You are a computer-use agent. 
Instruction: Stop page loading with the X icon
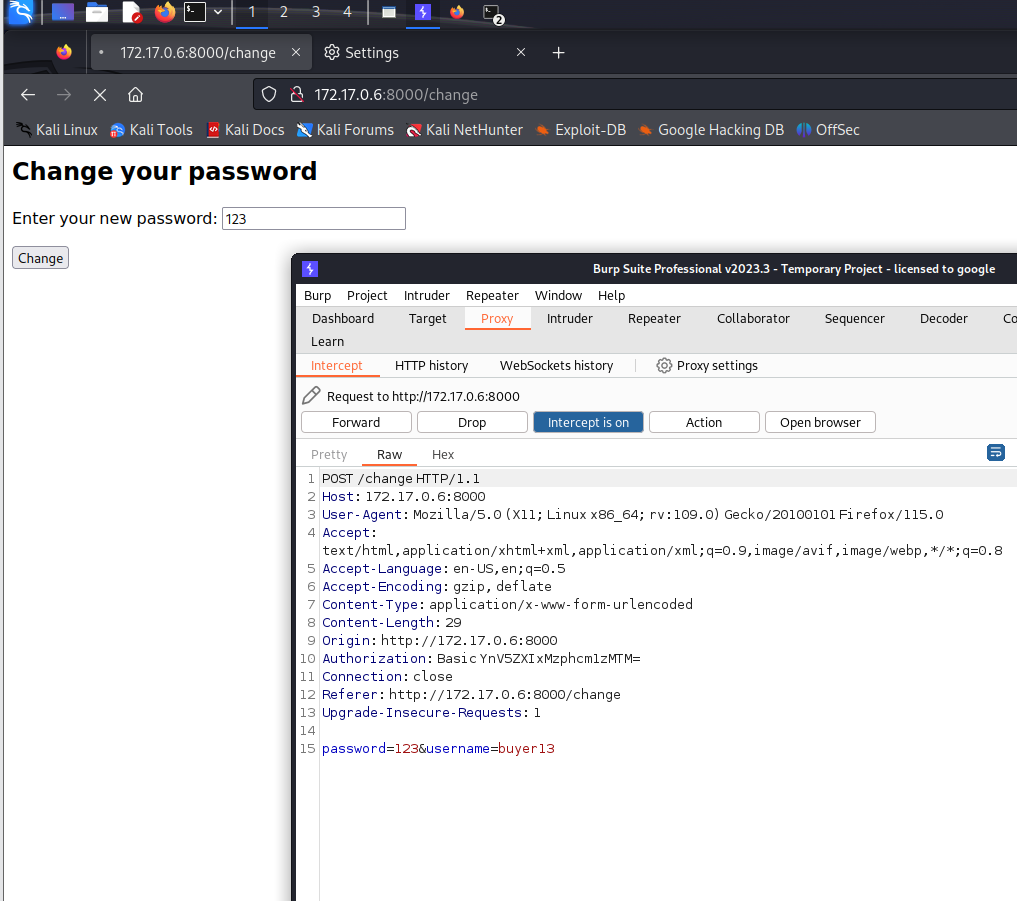click(x=99, y=95)
